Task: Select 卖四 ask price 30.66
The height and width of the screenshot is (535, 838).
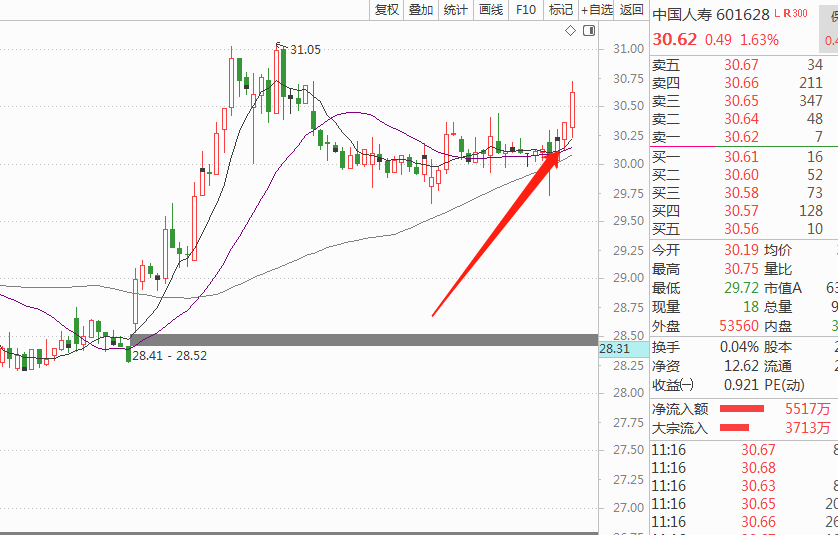Action: 741,83
